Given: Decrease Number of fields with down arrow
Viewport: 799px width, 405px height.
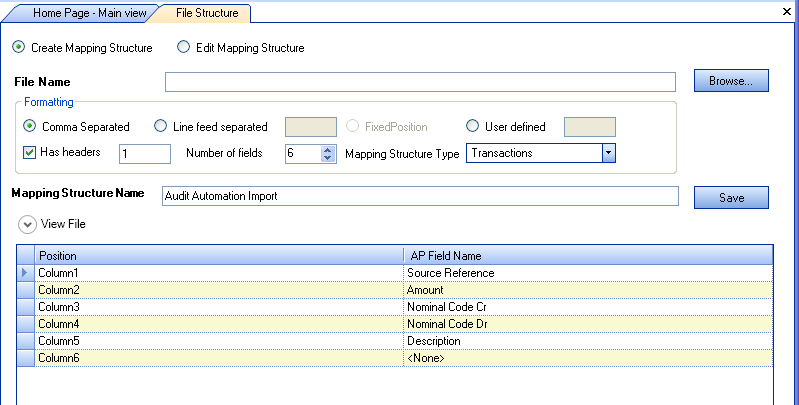Looking at the screenshot, I should 328,158.
